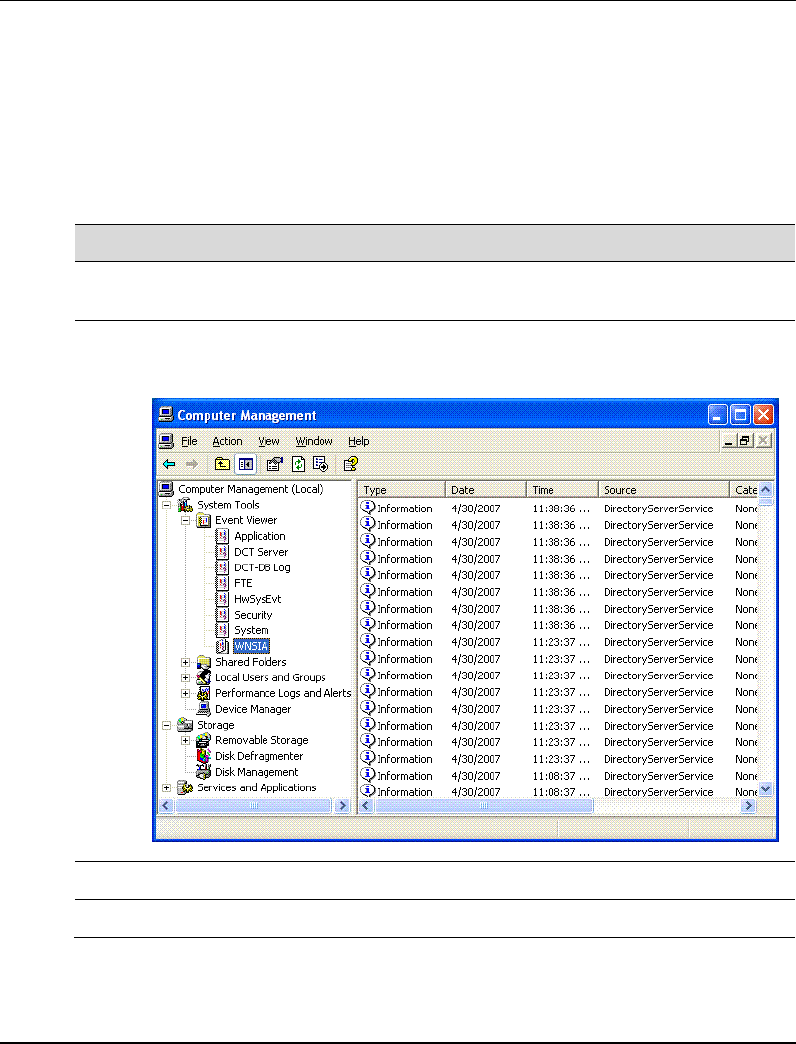Open the File menu
The height and width of the screenshot is (1044, 796).
point(189,441)
